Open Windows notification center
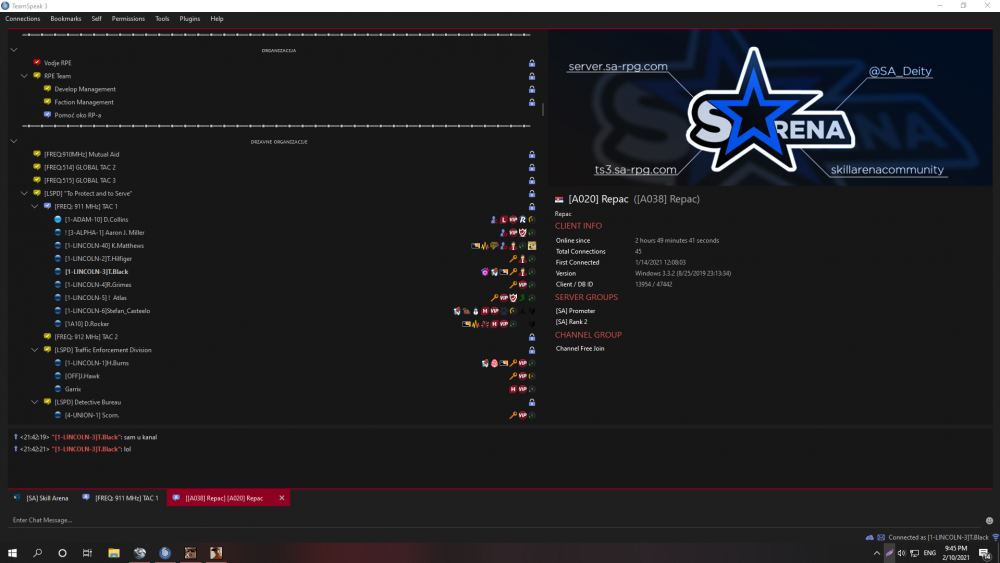 point(985,553)
